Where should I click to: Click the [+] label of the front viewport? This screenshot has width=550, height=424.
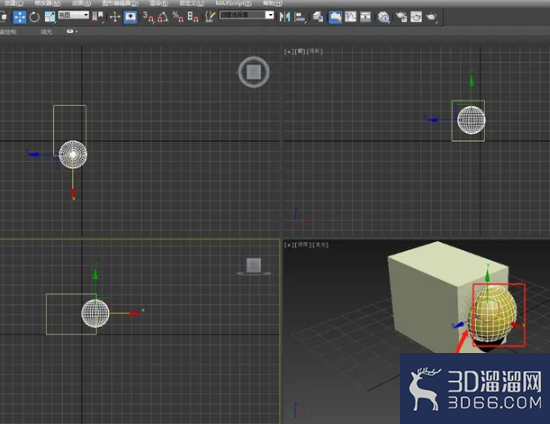pyautogui.click(x=289, y=51)
